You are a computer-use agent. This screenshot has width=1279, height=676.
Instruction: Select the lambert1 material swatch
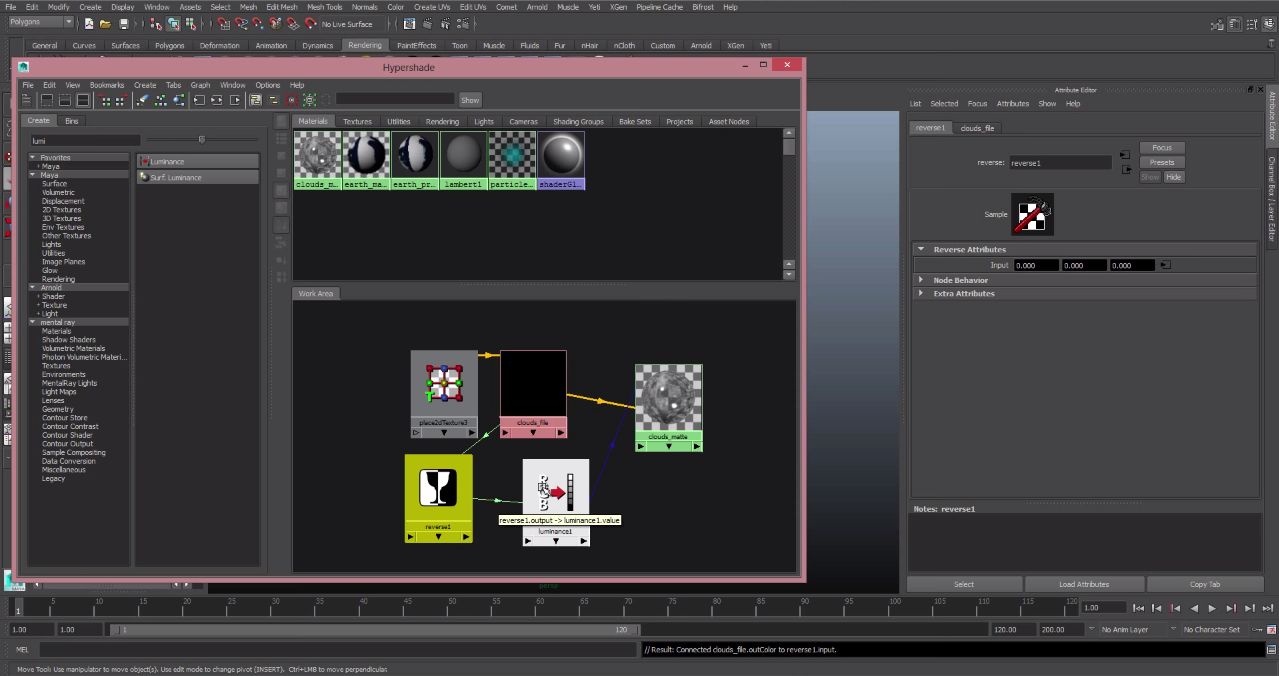coord(463,160)
